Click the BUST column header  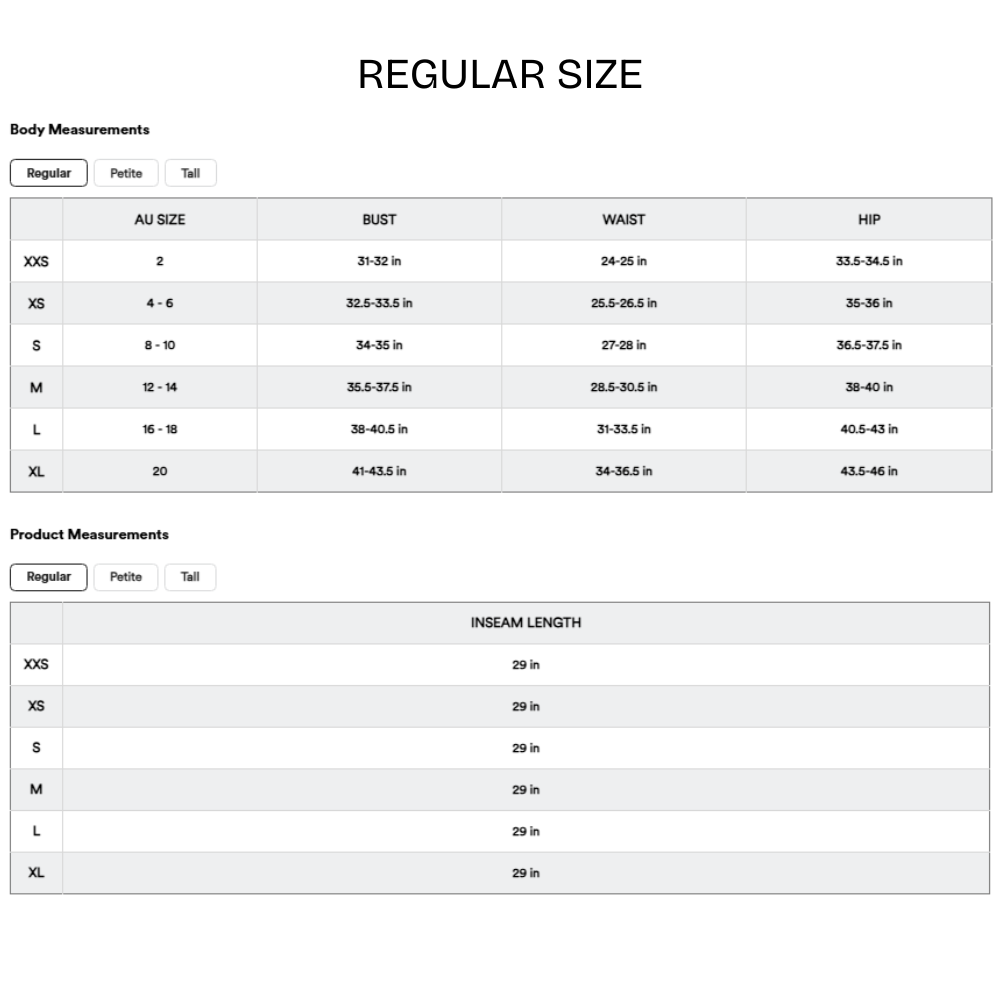(x=379, y=219)
